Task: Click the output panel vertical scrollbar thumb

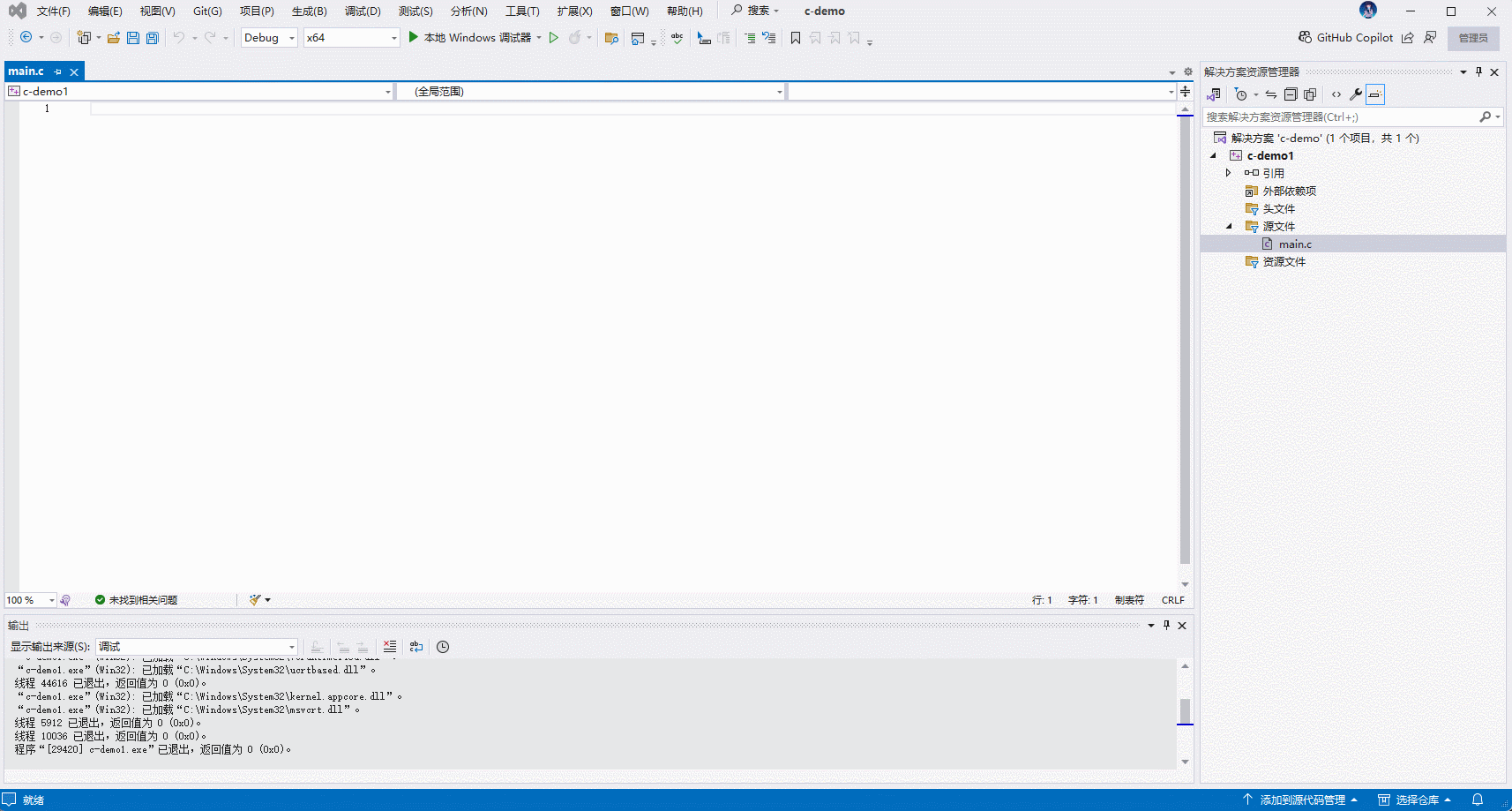Action: [x=1185, y=710]
